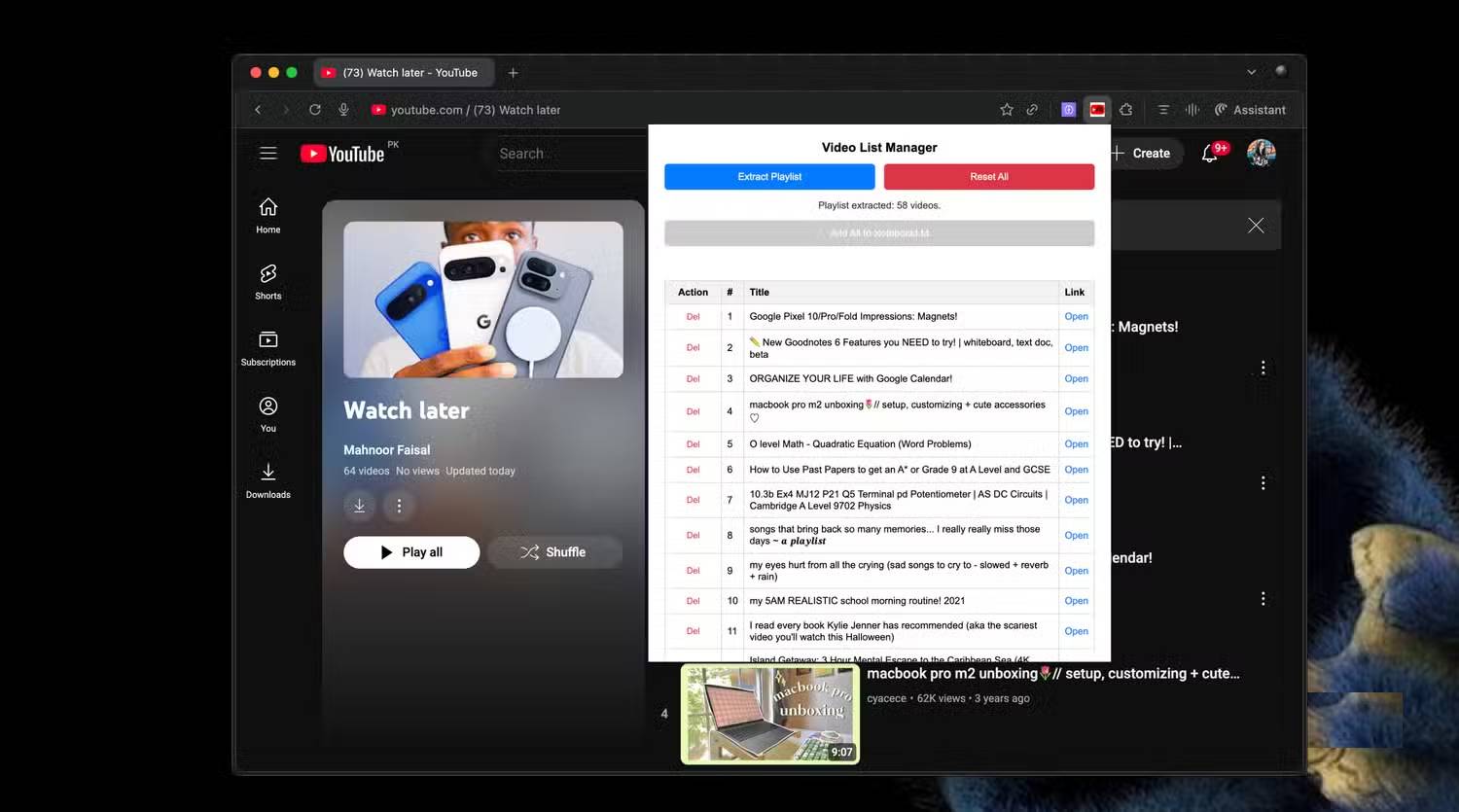
Task: Open the purple extension icon
Action: 1068,110
